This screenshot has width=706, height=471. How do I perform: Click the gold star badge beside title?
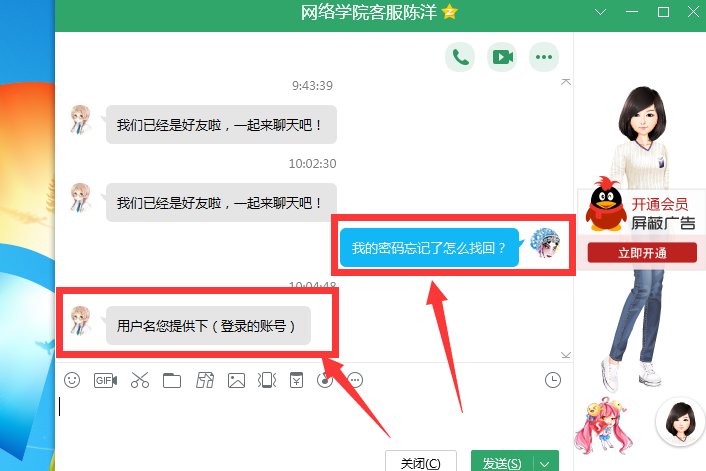pyautogui.click(x=449, y=12)
